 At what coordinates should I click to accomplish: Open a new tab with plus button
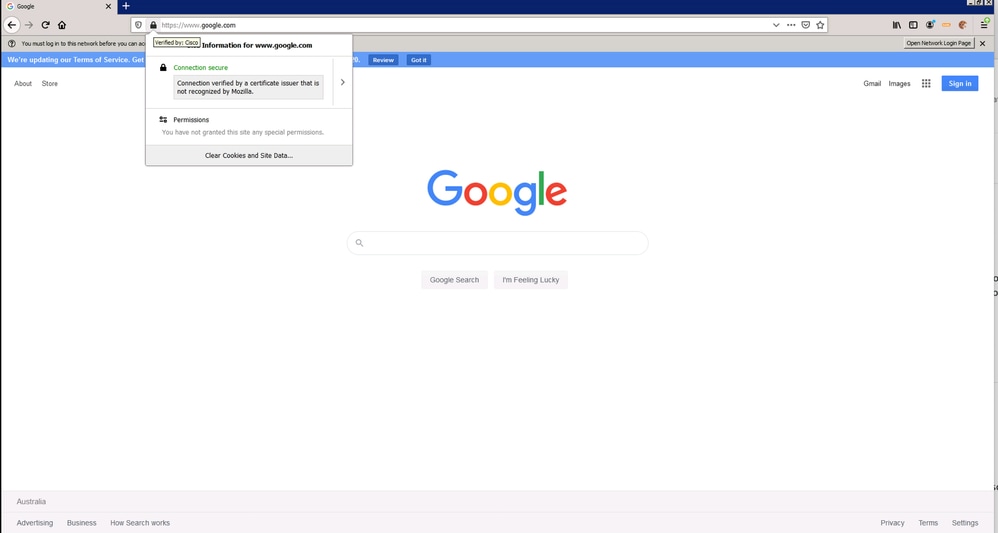pos(125,6)
